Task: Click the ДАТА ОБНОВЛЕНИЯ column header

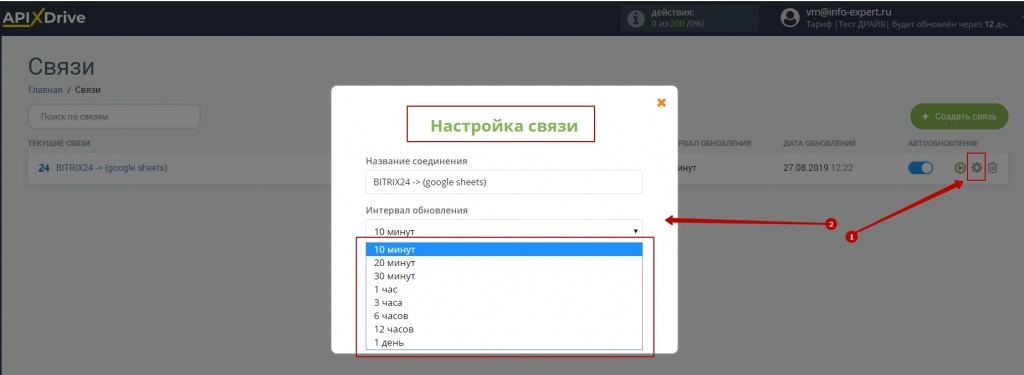Action: click(x=820, y=143)
